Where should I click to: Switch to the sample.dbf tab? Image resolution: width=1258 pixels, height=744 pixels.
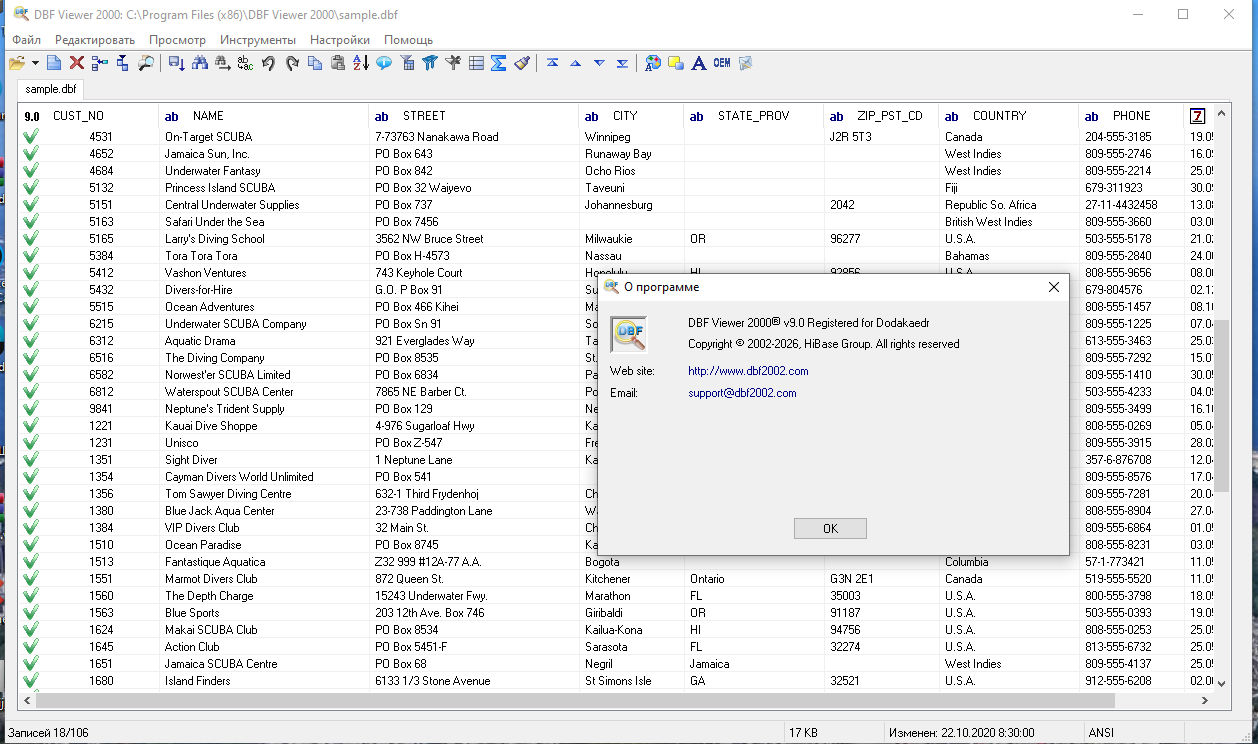[51, 89]
